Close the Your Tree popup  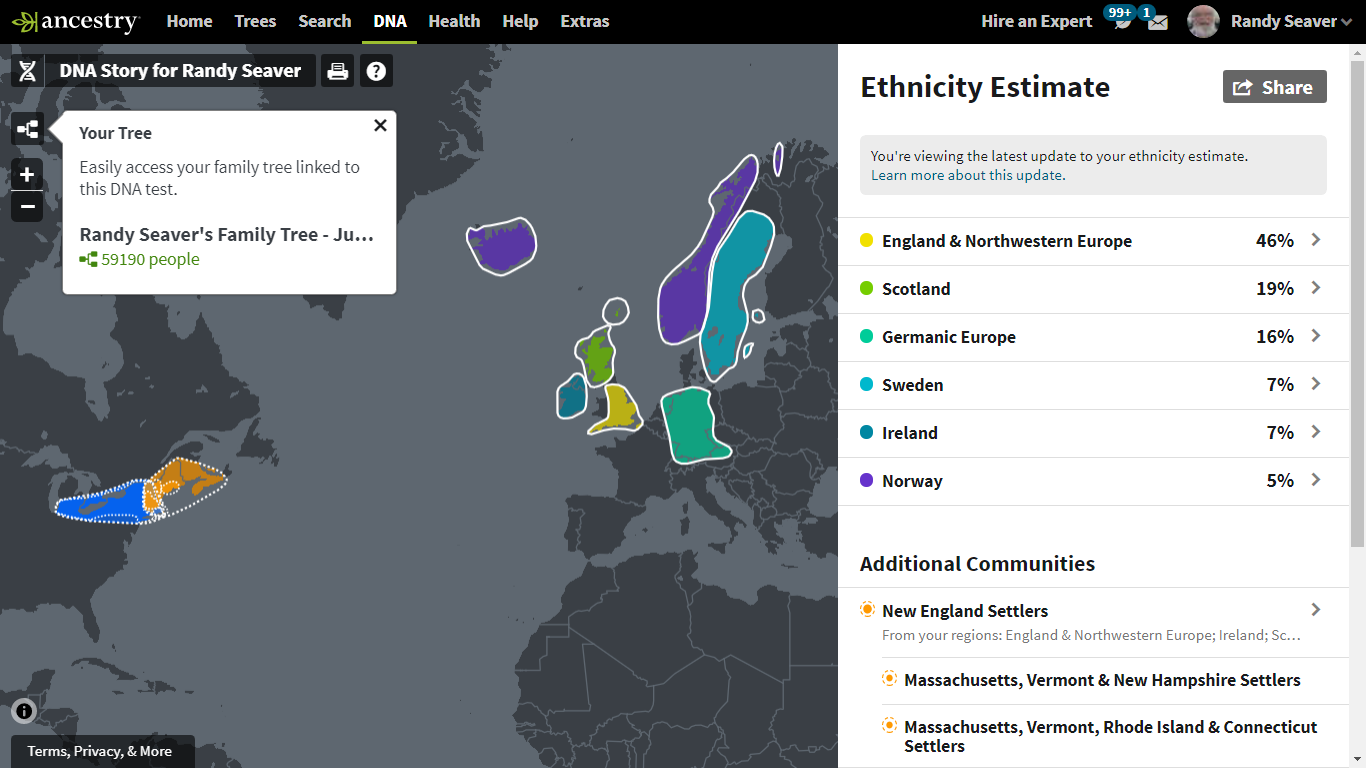pyautogui.click(x=380, y=125)
